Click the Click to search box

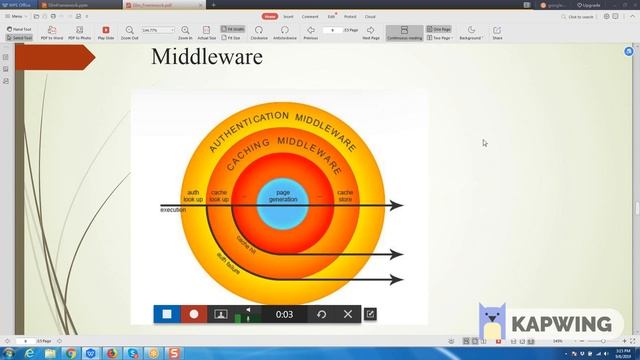point(578,17)
